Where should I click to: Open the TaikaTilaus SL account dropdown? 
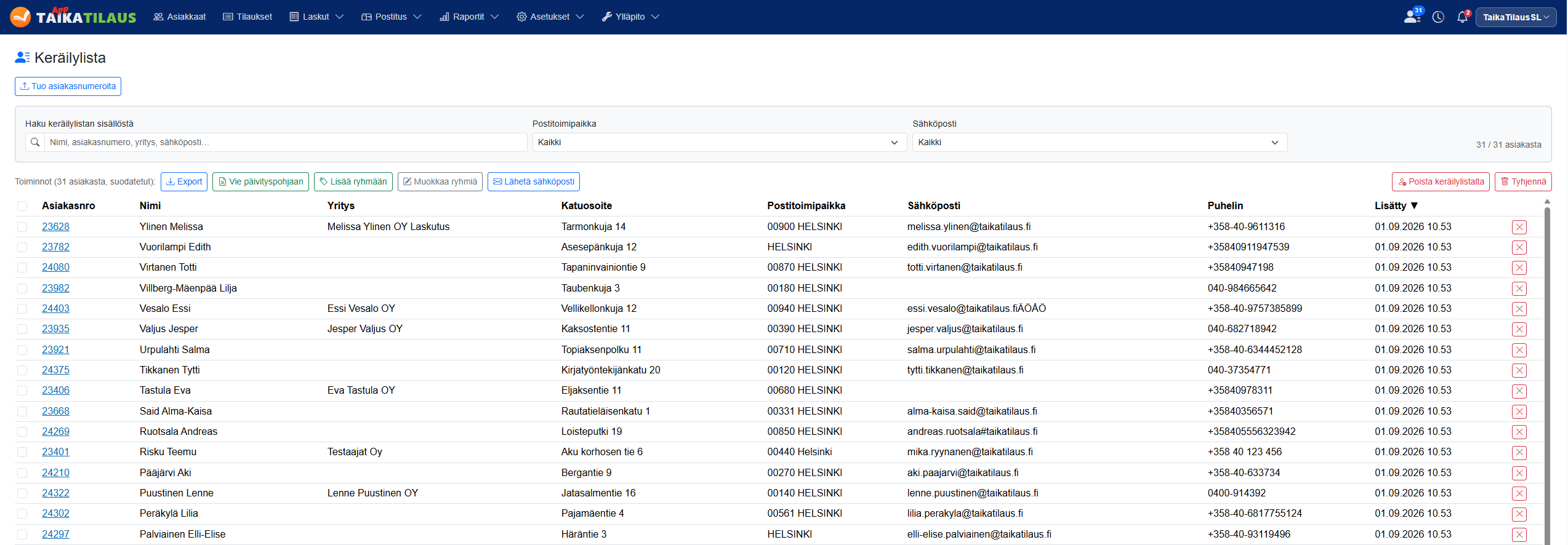[1516, 17]
